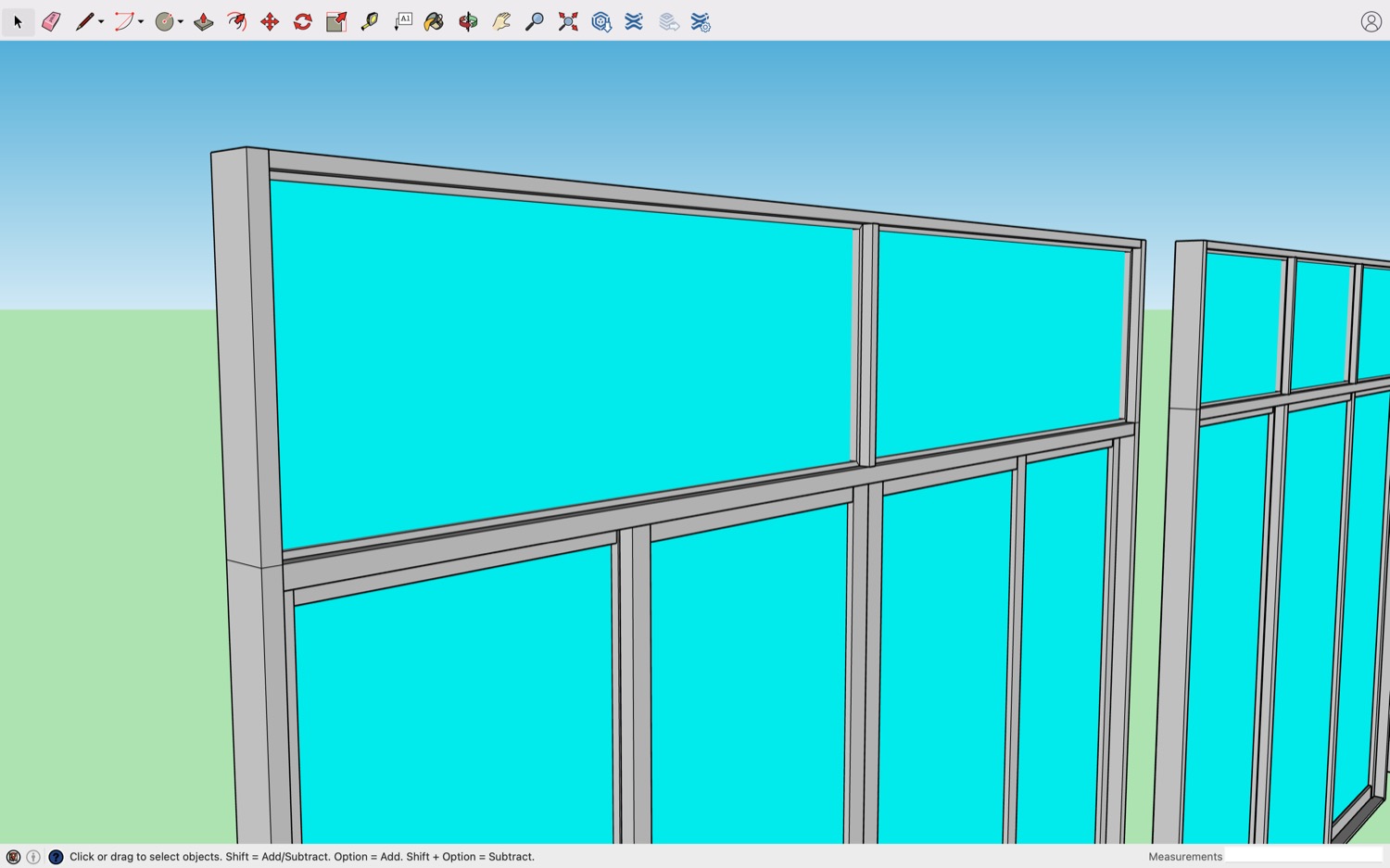Click the Measurements input box
The image size is (1390, 868).
coord(1304,856)
